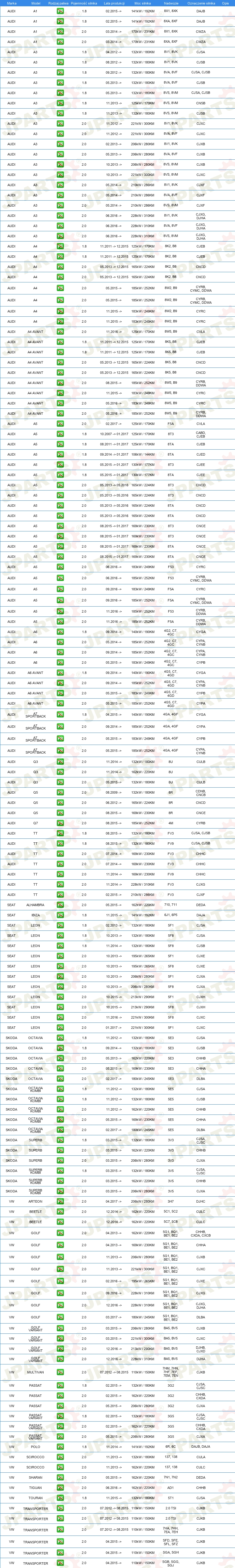Click fuel icon in AUDI TT CJXG row
The image size is (235, 1568).
(60, 884)
